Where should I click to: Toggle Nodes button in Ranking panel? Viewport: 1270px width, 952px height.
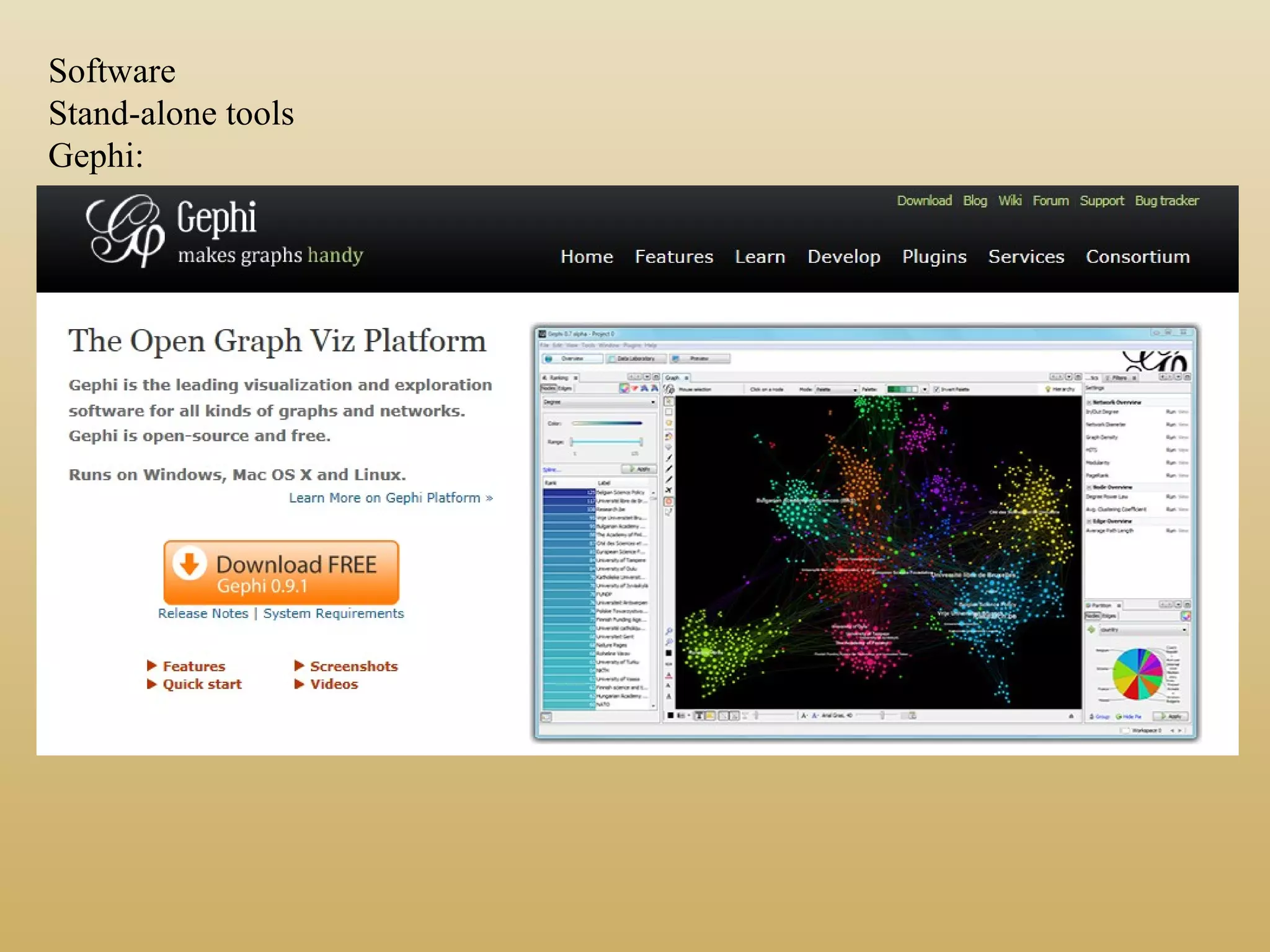[x=548, y=388]
